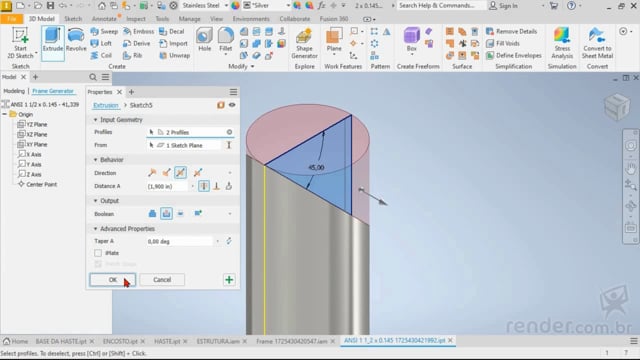The width and height of the screenshot is (640, 360).
Task: Click the Cancel button
Action: click(162, 280)
